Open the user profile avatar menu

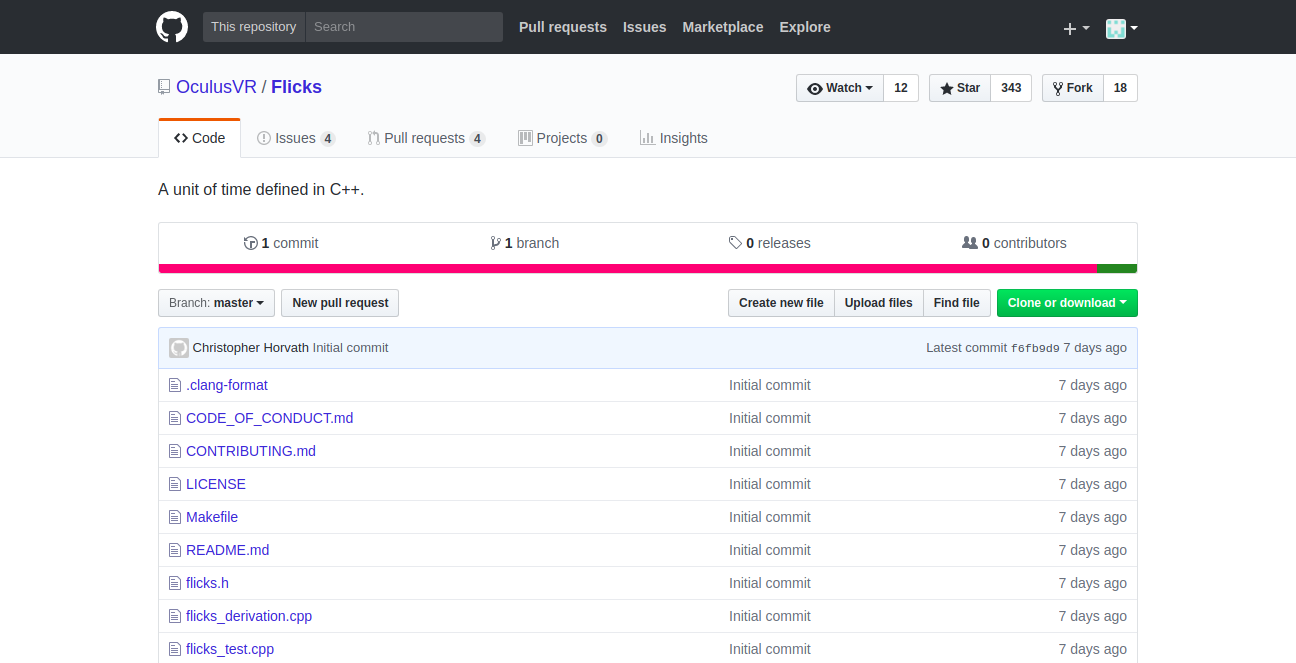[1121, 28]
